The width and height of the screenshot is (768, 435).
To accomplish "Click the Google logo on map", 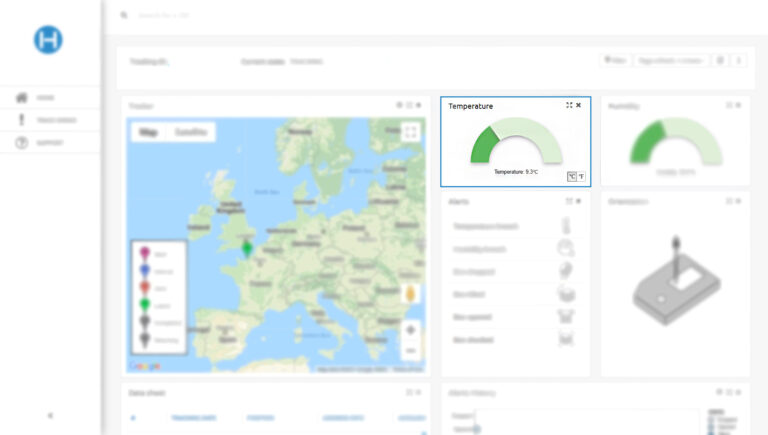I will [x=144, y=366].
